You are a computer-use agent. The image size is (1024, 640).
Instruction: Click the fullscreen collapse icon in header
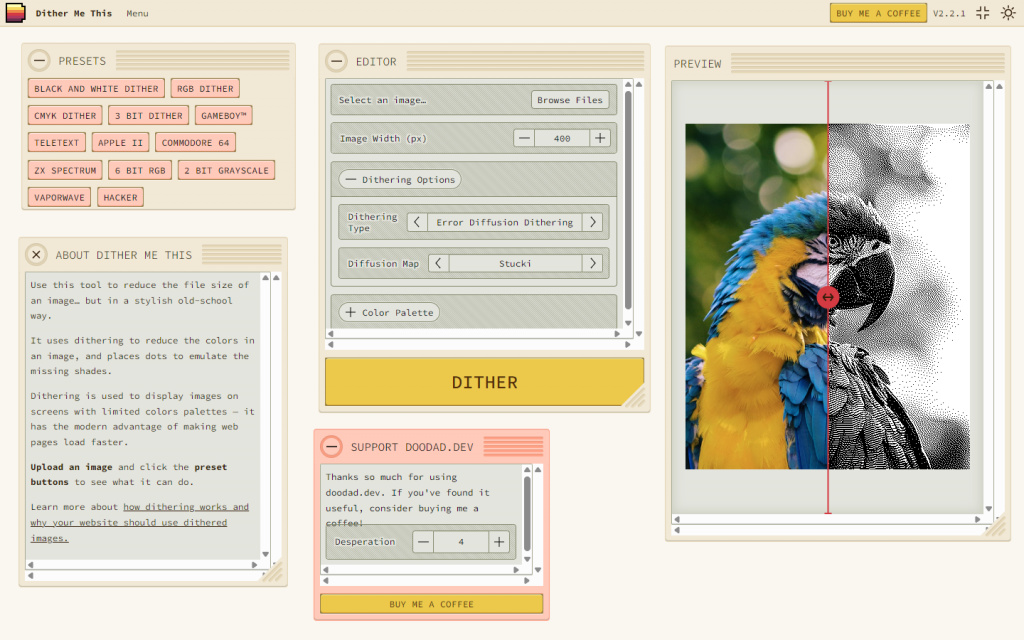(x=982, y=13)
